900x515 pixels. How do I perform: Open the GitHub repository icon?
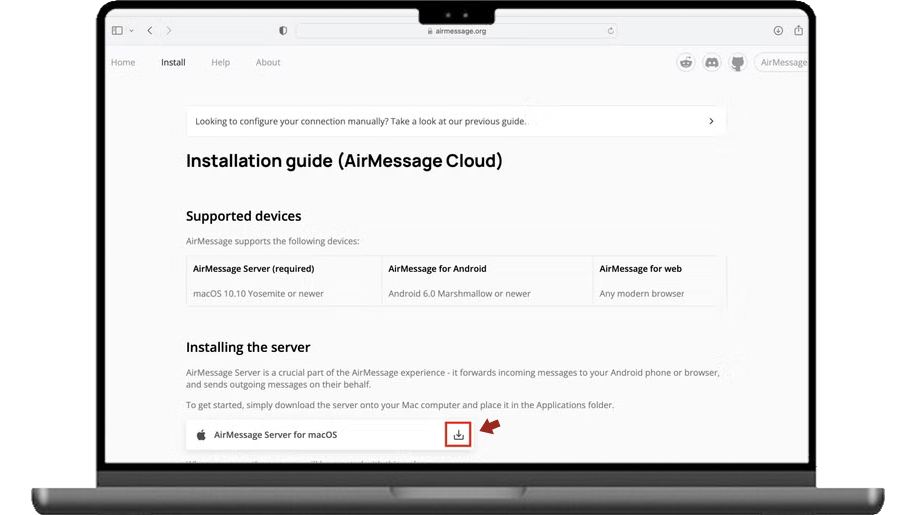coord(738,62)
